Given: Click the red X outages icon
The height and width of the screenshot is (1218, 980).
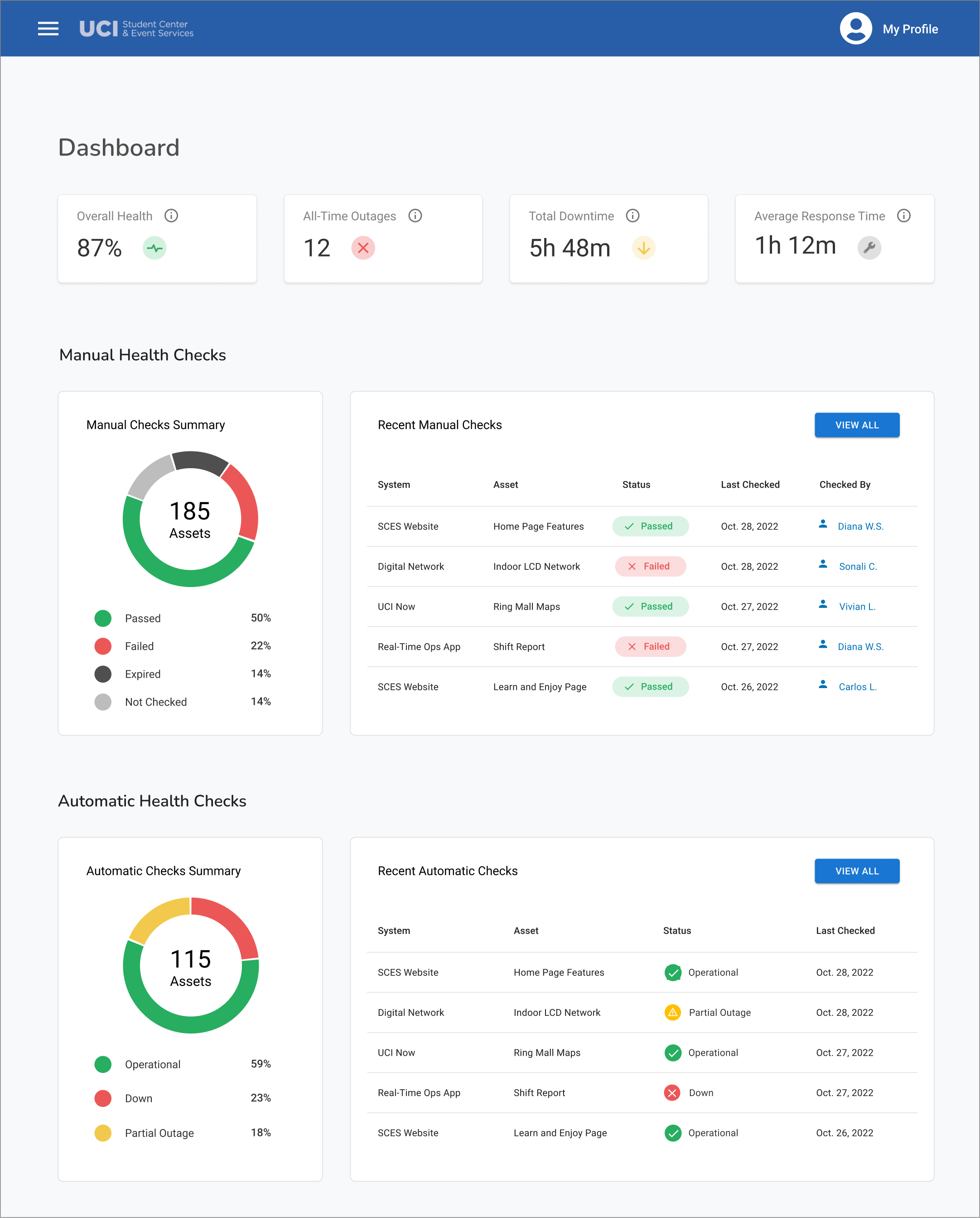Looking at the screenshot, I should 363,248.
